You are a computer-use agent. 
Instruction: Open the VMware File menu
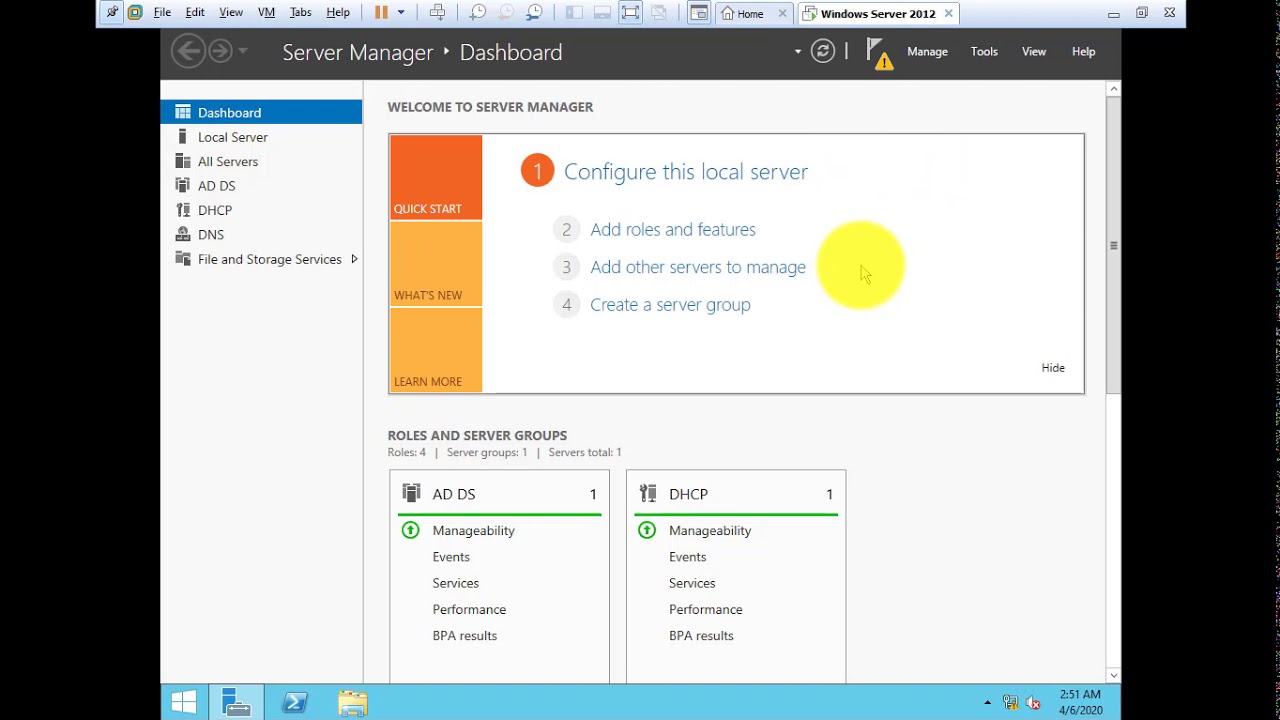point(162,13)
